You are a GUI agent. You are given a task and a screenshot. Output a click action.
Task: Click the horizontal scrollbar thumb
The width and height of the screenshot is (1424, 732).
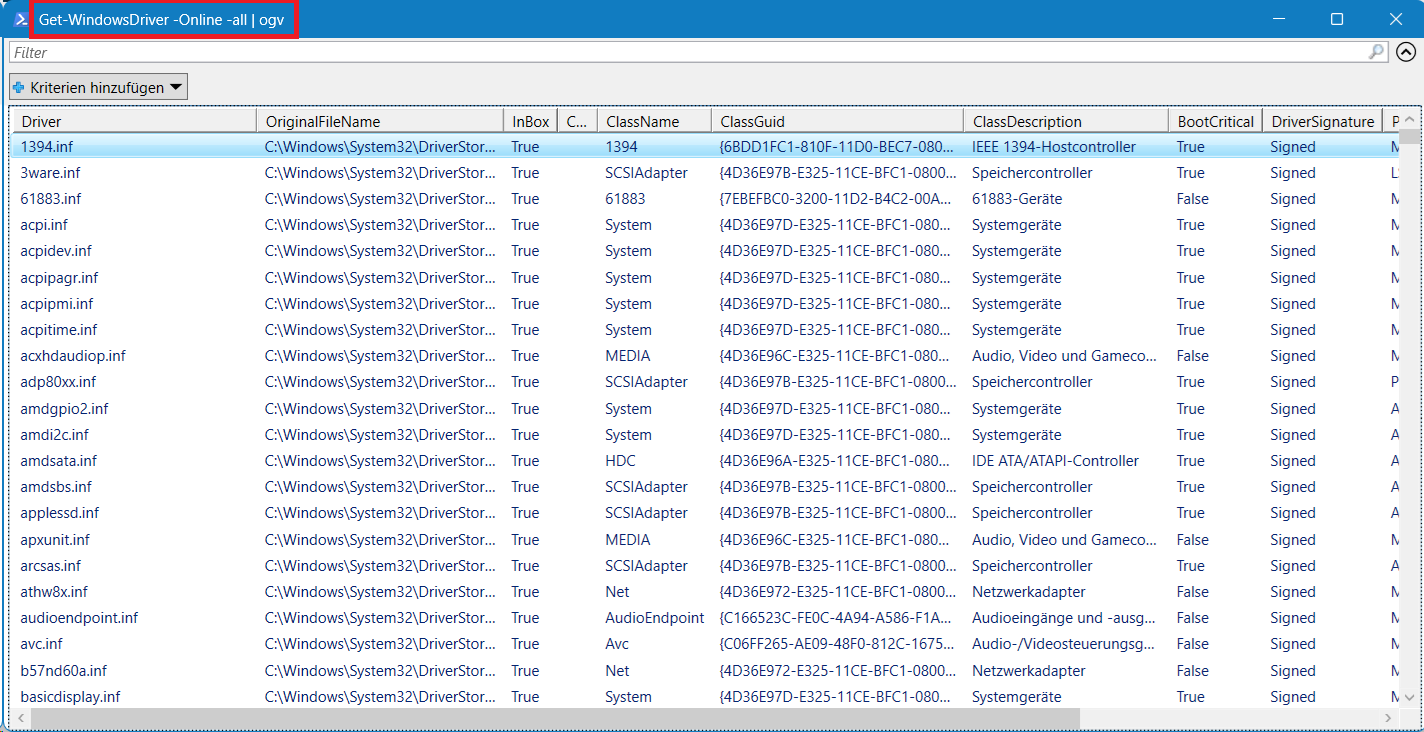[555, 718]
